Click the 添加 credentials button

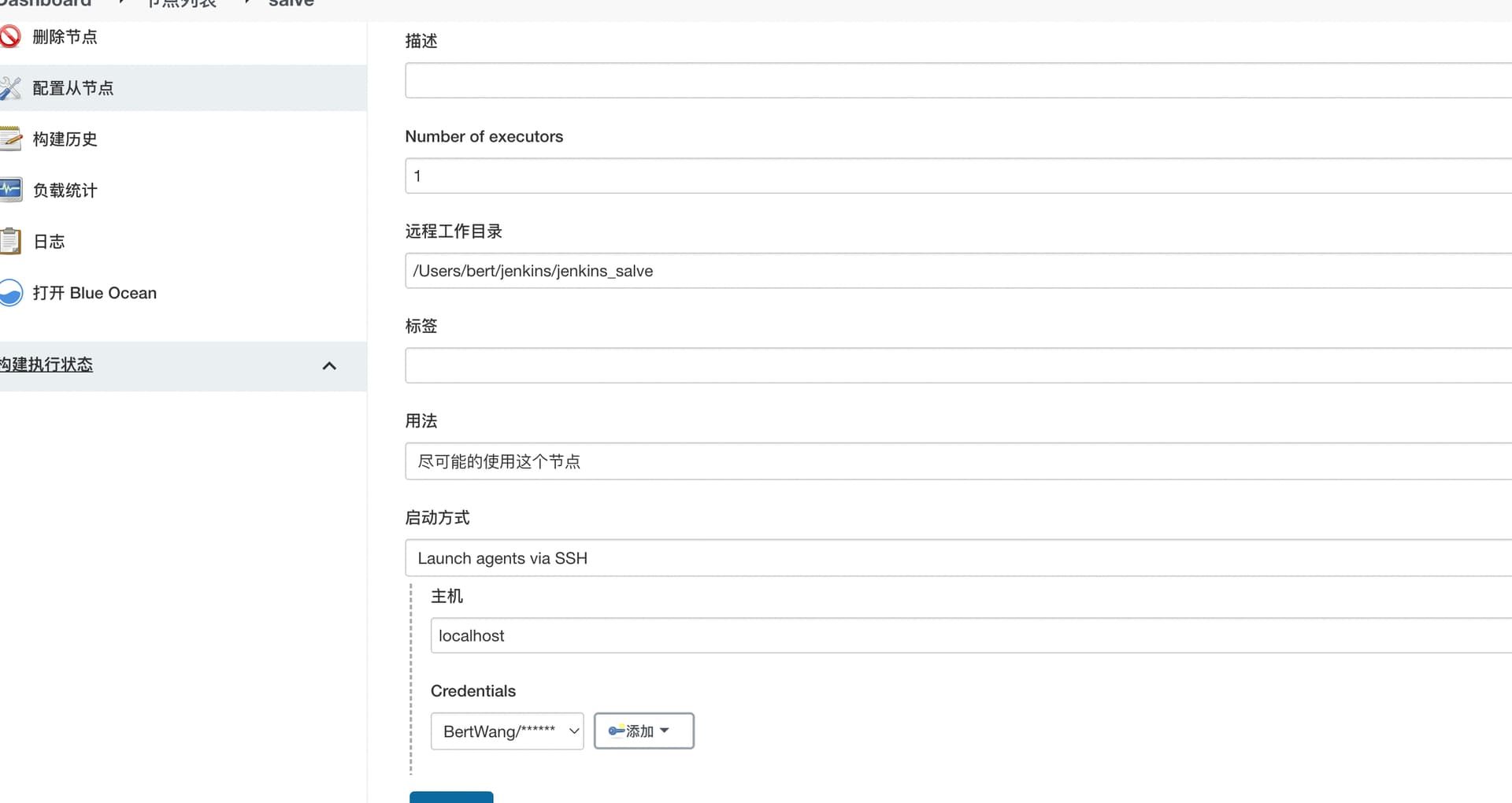point(643,731)
